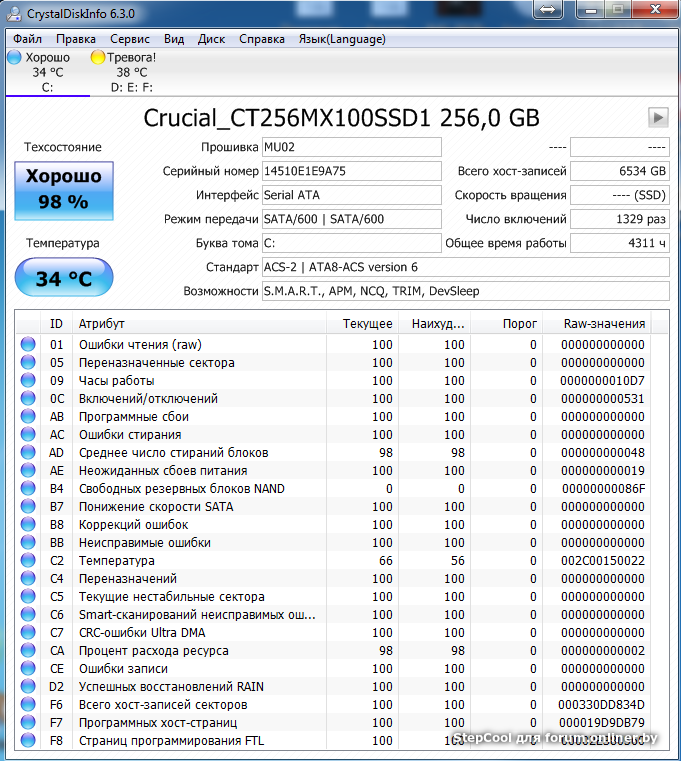Screen dimensions: 681x761
Task: Open the Файл menu
Action: (28, 39)
